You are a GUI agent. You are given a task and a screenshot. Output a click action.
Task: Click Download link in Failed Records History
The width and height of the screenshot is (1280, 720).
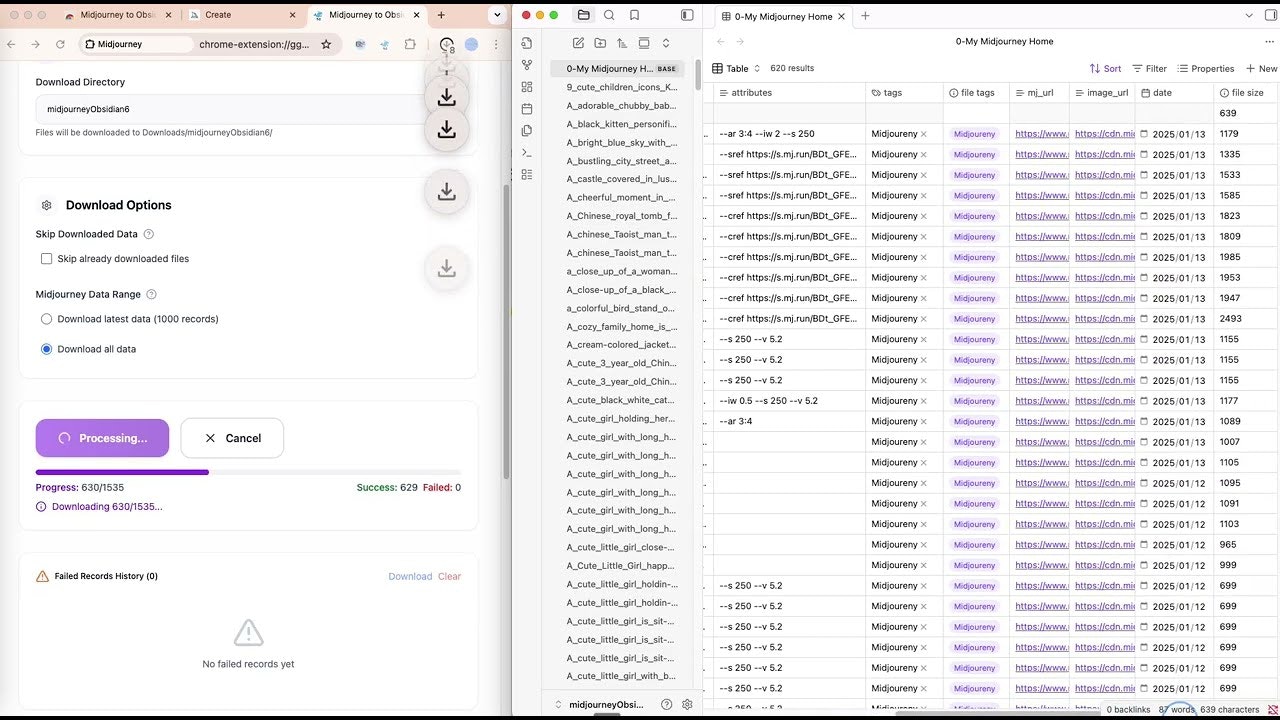pos(410,576)
